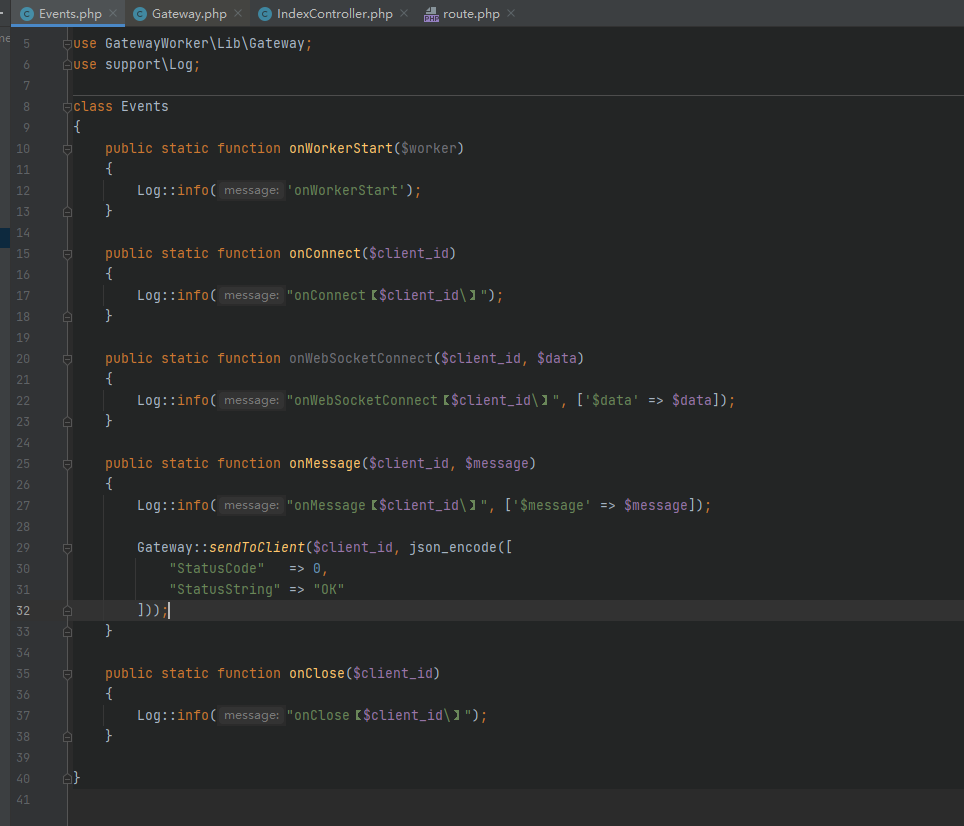This screenshot has width=964, height=826.
Task: Click line number 14 in the gutter
Action: tap(23, 233)
